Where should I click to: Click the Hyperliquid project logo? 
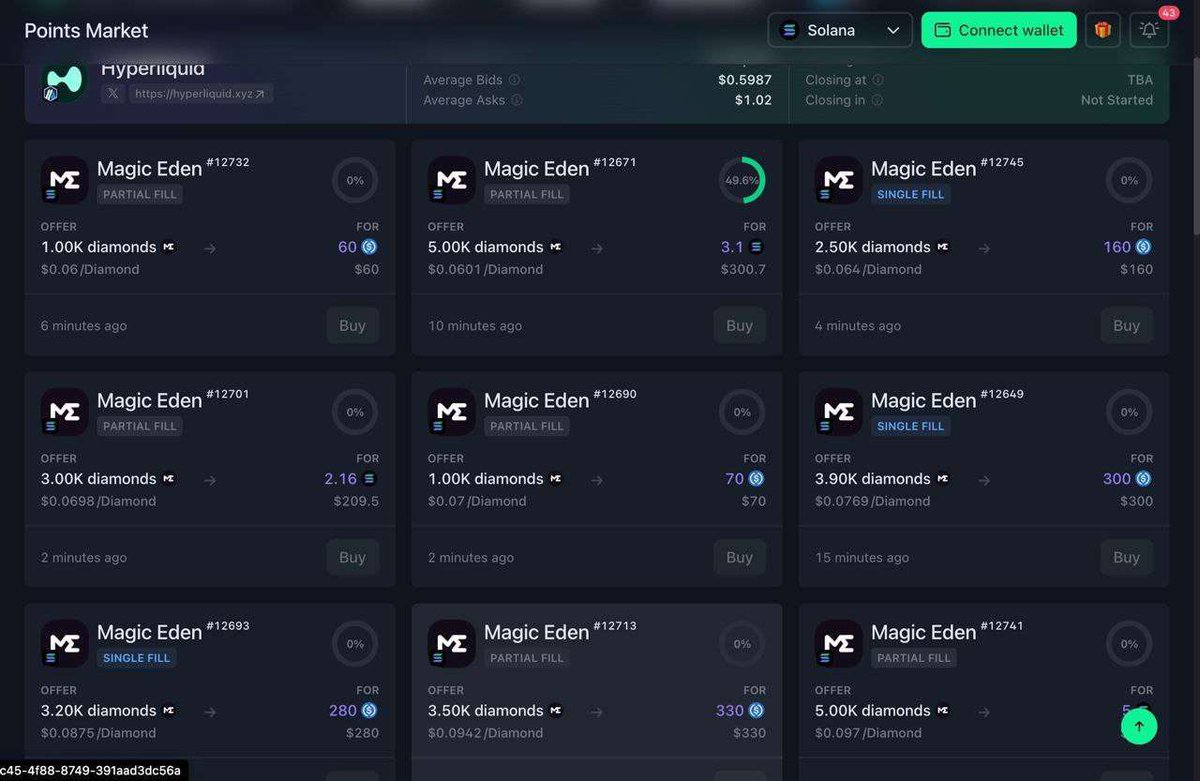[64, 82]
